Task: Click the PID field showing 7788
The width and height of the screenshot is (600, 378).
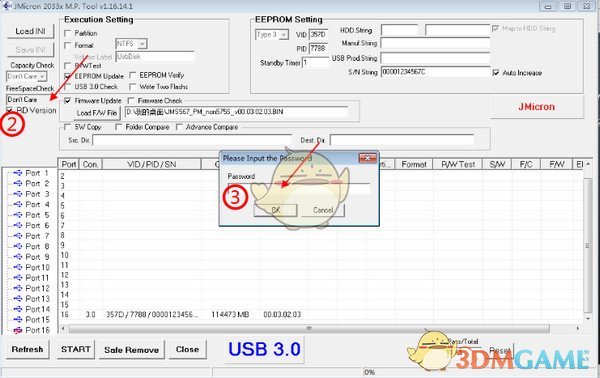Action: [x=318, y=49]
